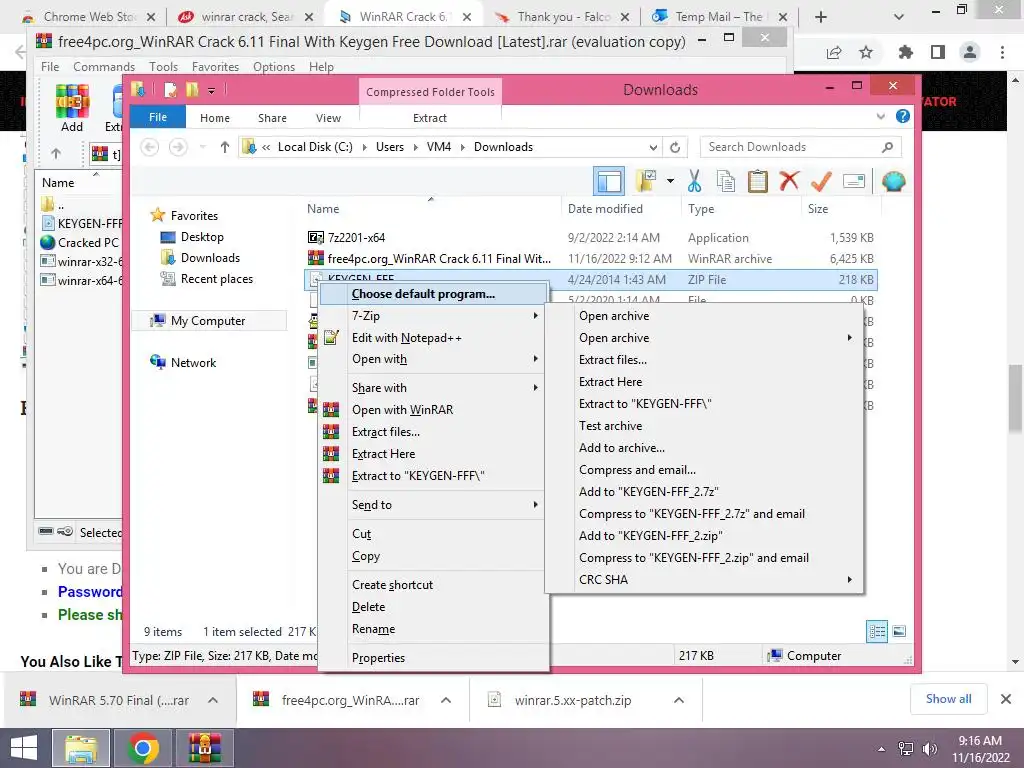Click Delete in context menu
The height and width of the screenshot is (768, 1024).
[x=368, y=607]
